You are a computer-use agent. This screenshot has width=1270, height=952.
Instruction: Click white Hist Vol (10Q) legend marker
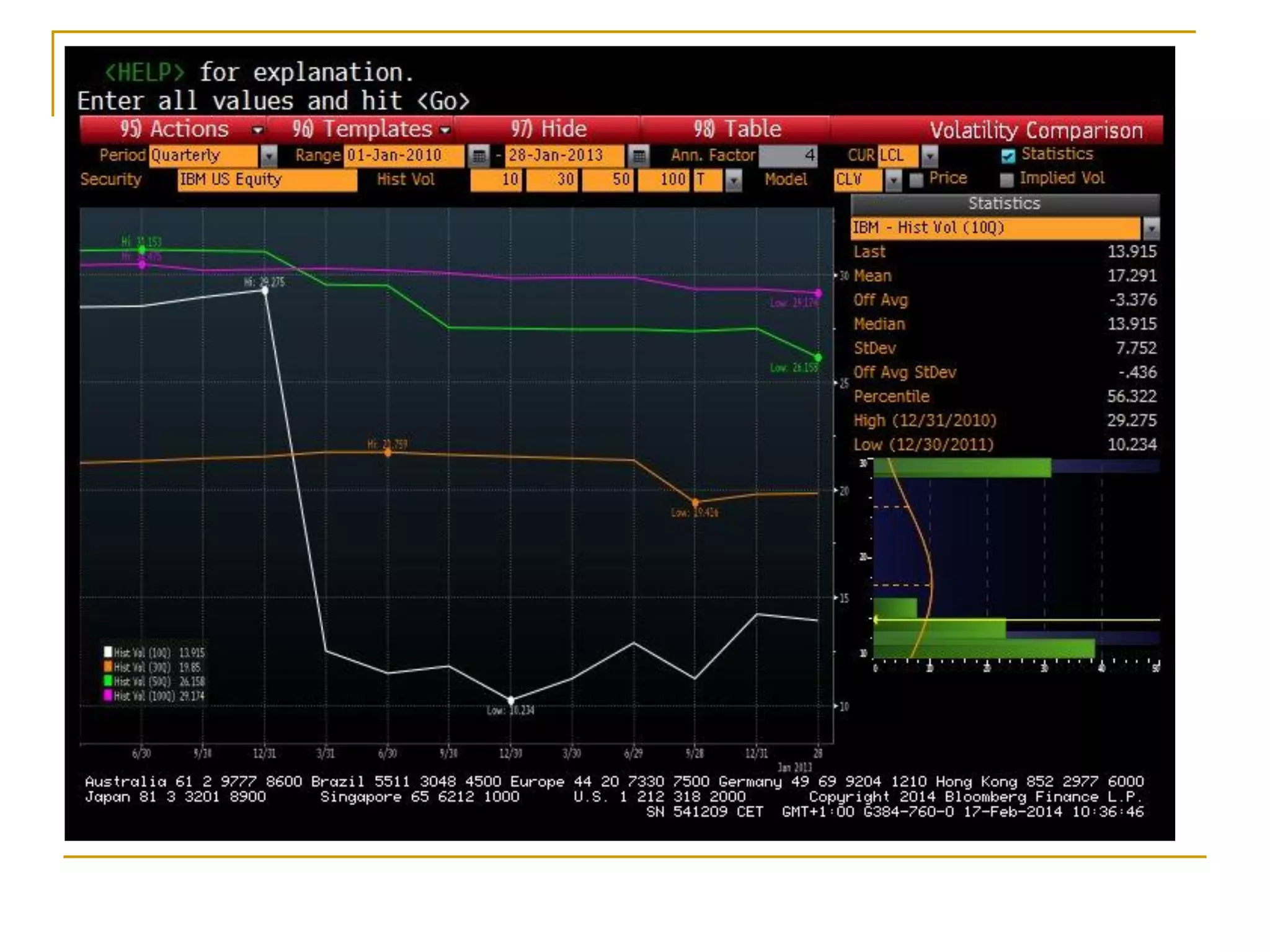(x=108, y=652)
